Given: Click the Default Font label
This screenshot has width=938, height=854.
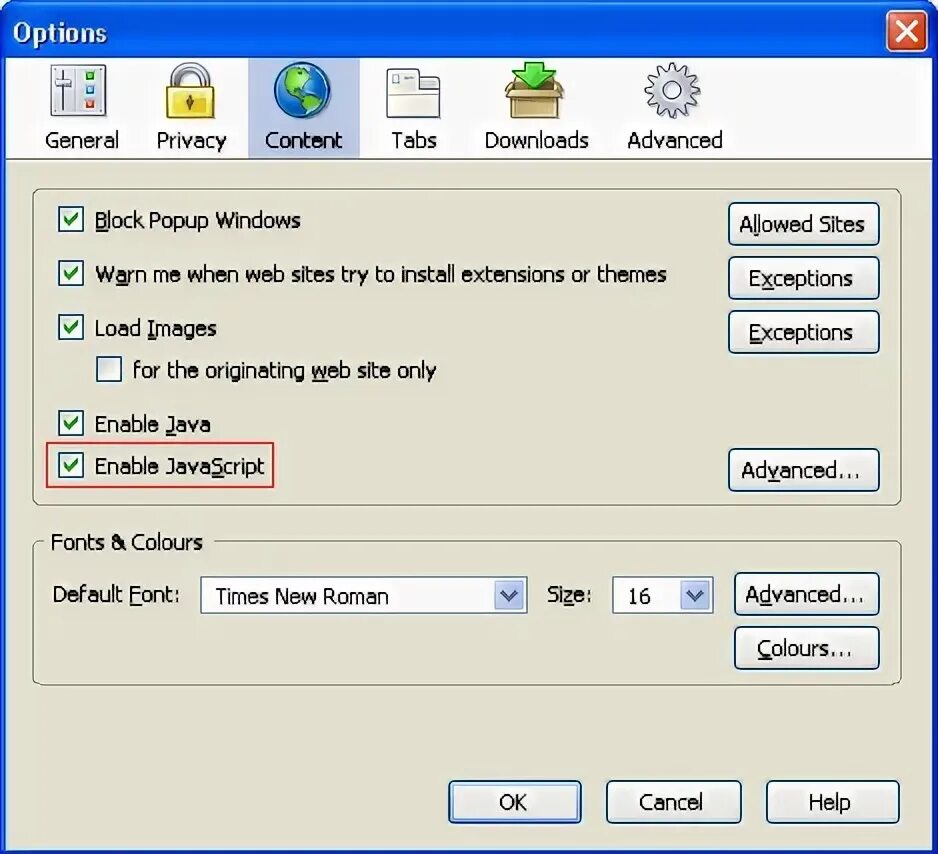Looking at the screenshot, I should (x=116, y=594).
